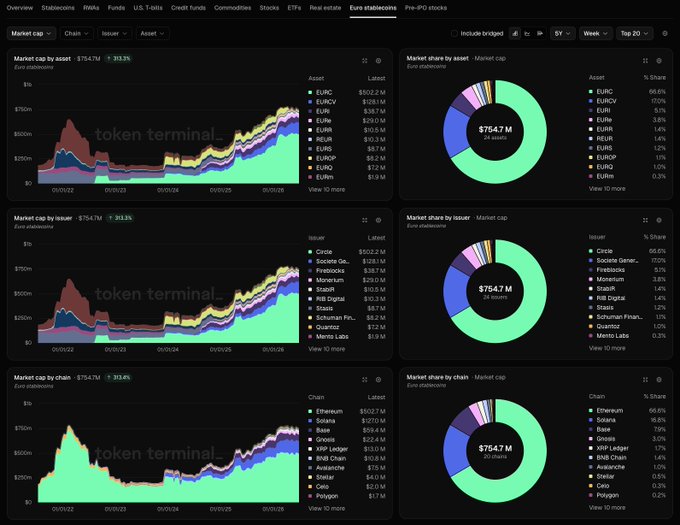This screenshot has width=680, height=525.
Task: Switch to the Pre-IPO stocks tab
Action: [426, 8]
